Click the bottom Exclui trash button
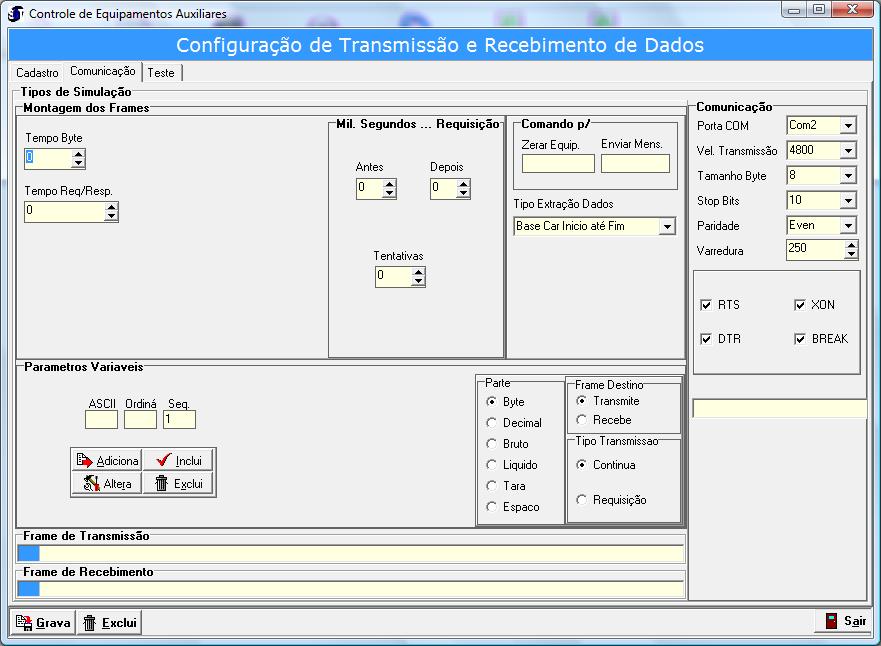Viewport: 881px width, 646px height. click(109, 622)
